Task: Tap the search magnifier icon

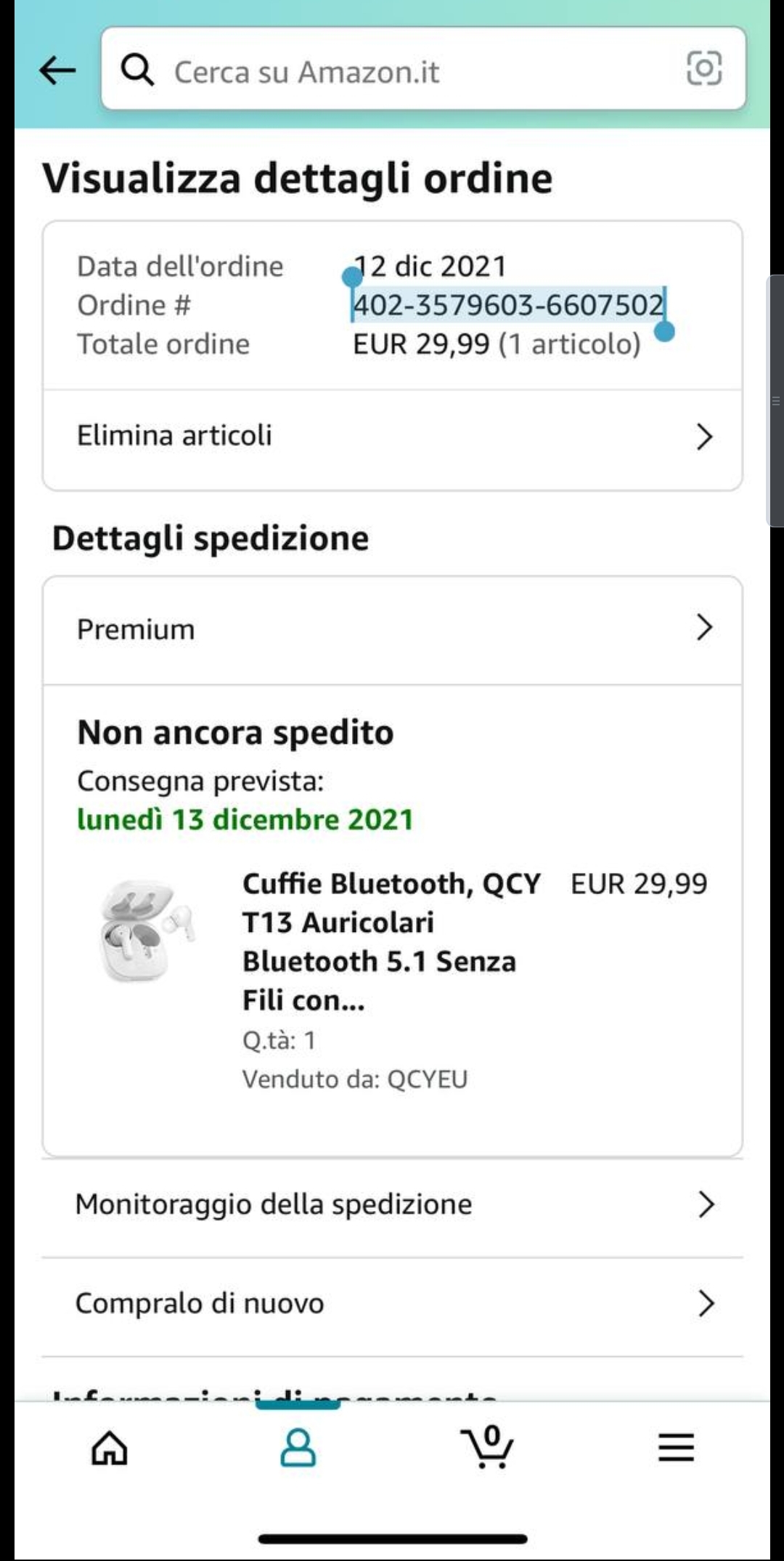Action: pyautogui.click(x=137, y=70)
